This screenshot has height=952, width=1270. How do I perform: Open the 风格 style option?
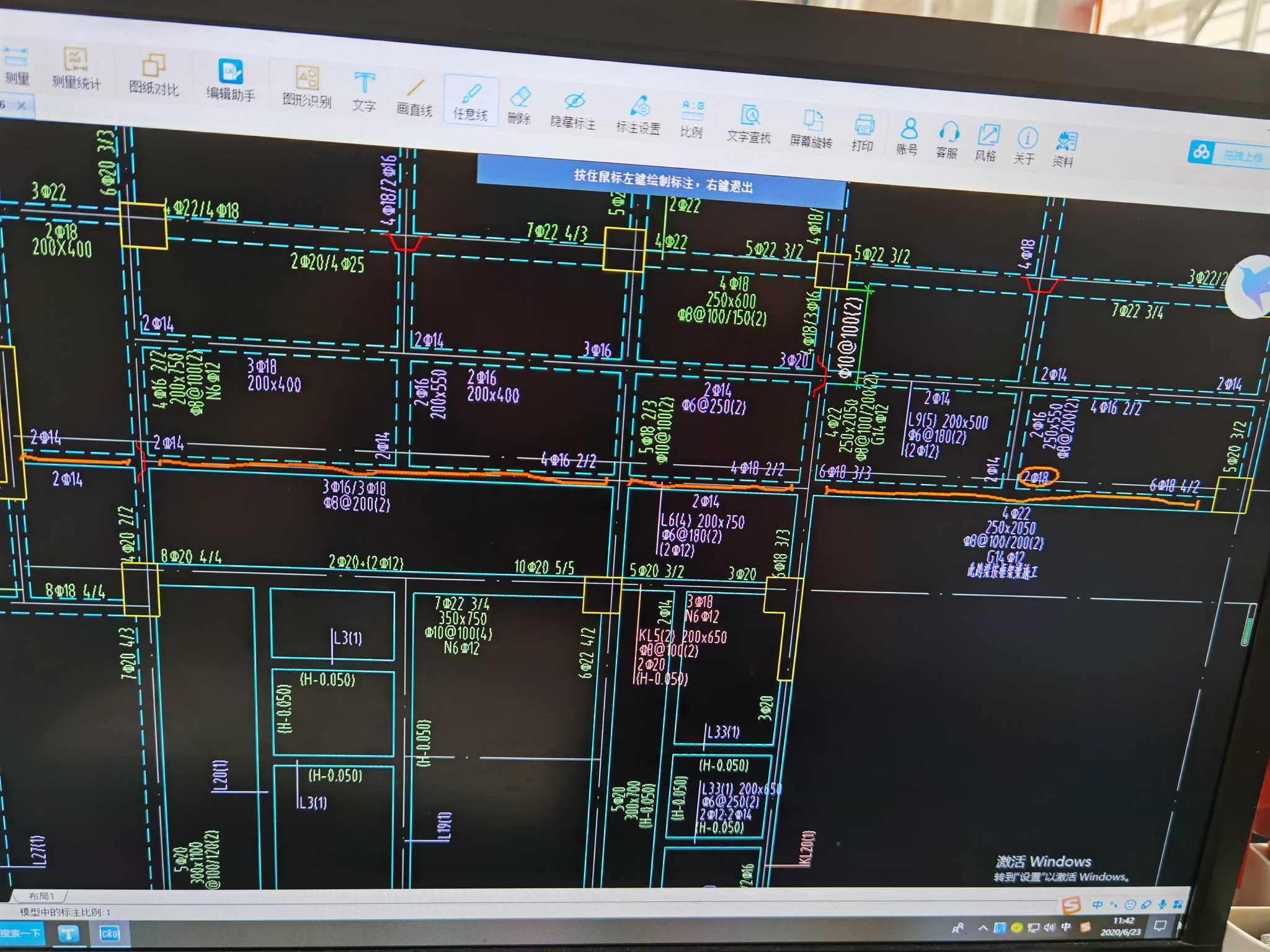tap(986, 143)
